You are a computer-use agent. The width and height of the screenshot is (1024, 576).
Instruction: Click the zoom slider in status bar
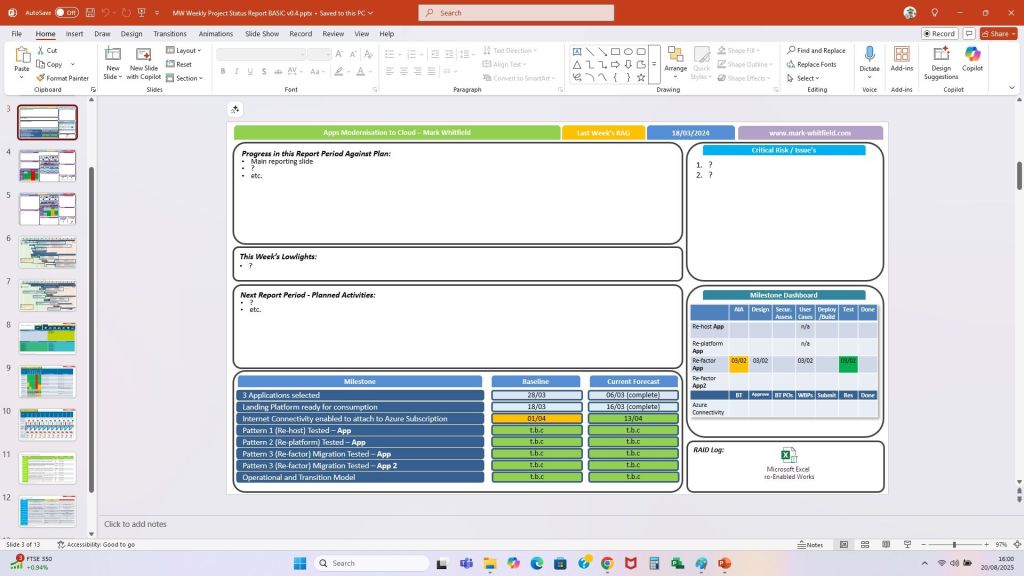point(953,545)
